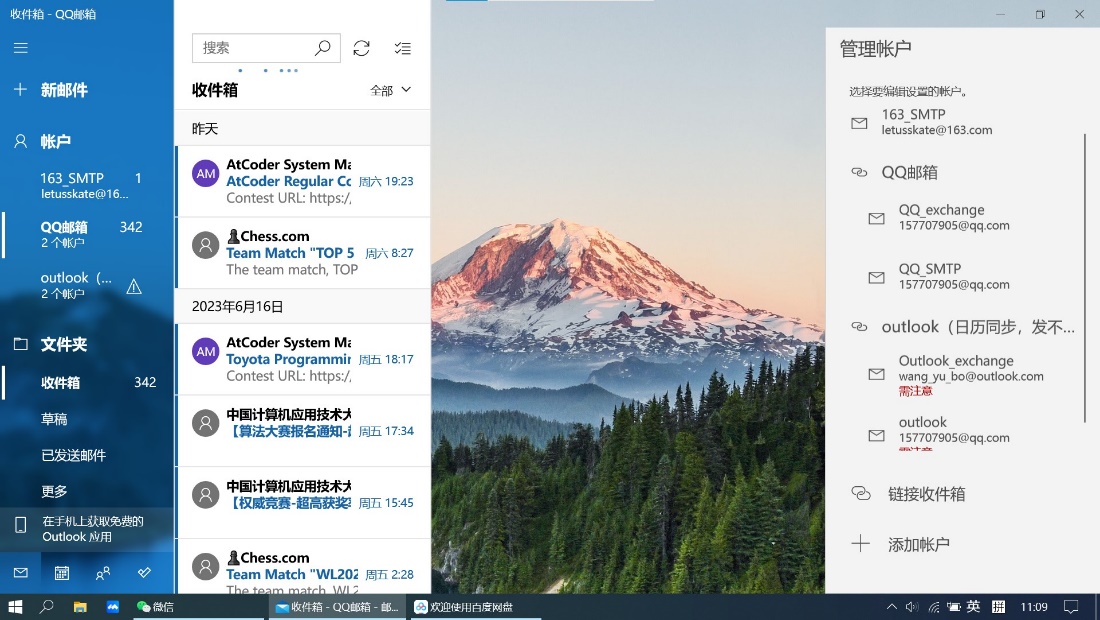Switch input language via 英 indicator

(x=974, y=607)
